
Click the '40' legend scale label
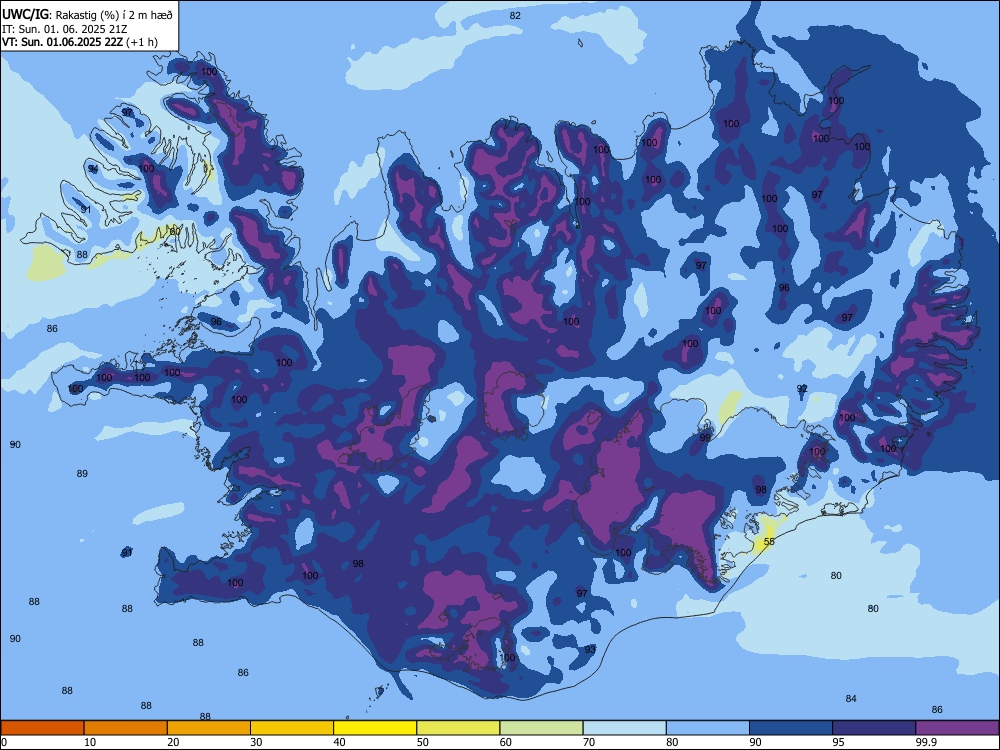click(x=339, y=742)
